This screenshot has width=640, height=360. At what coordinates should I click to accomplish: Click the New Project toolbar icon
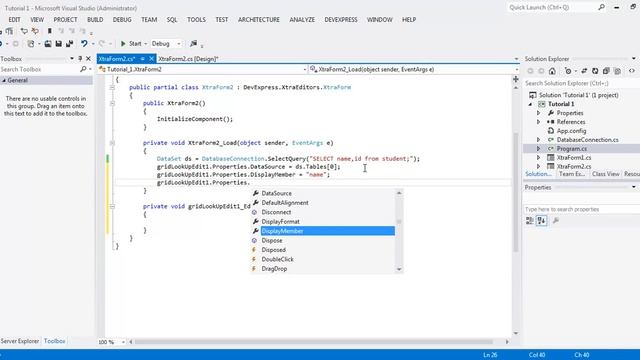point(31,44)
